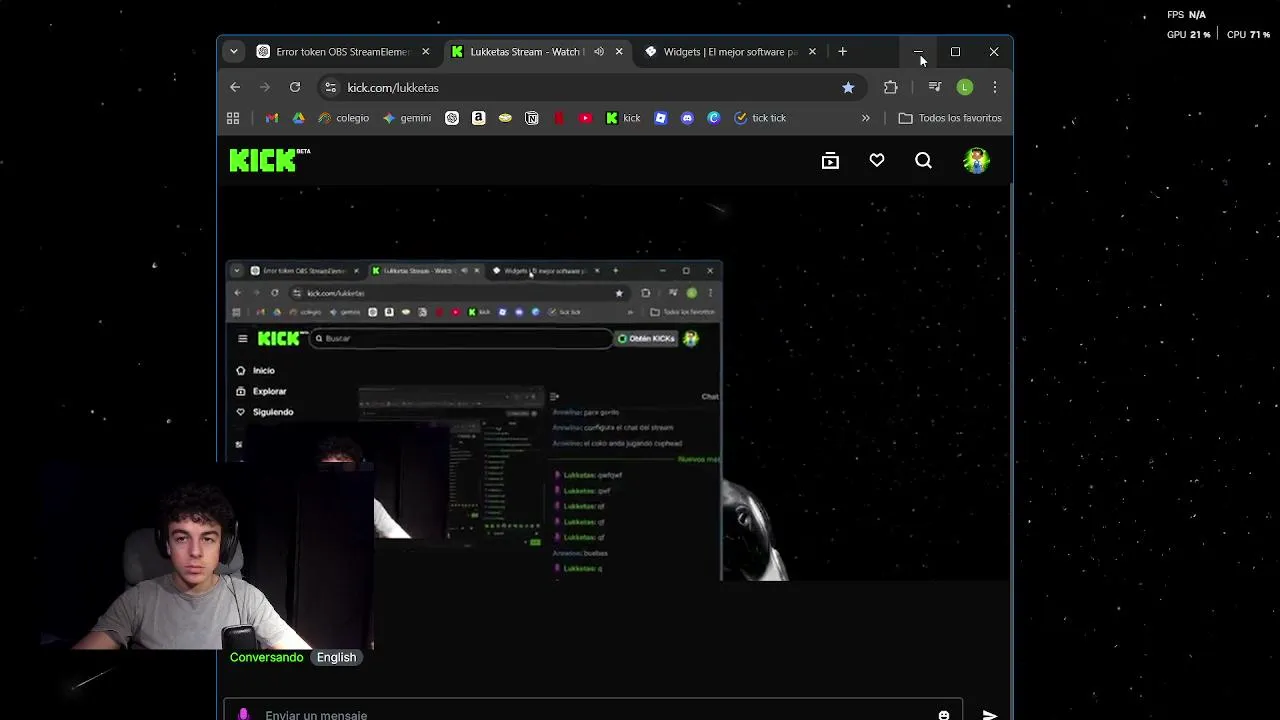The width and height of the screenshot is (1280, 720).
Task: Open the Extensions puzzle icon
Action: coord(890,88)
